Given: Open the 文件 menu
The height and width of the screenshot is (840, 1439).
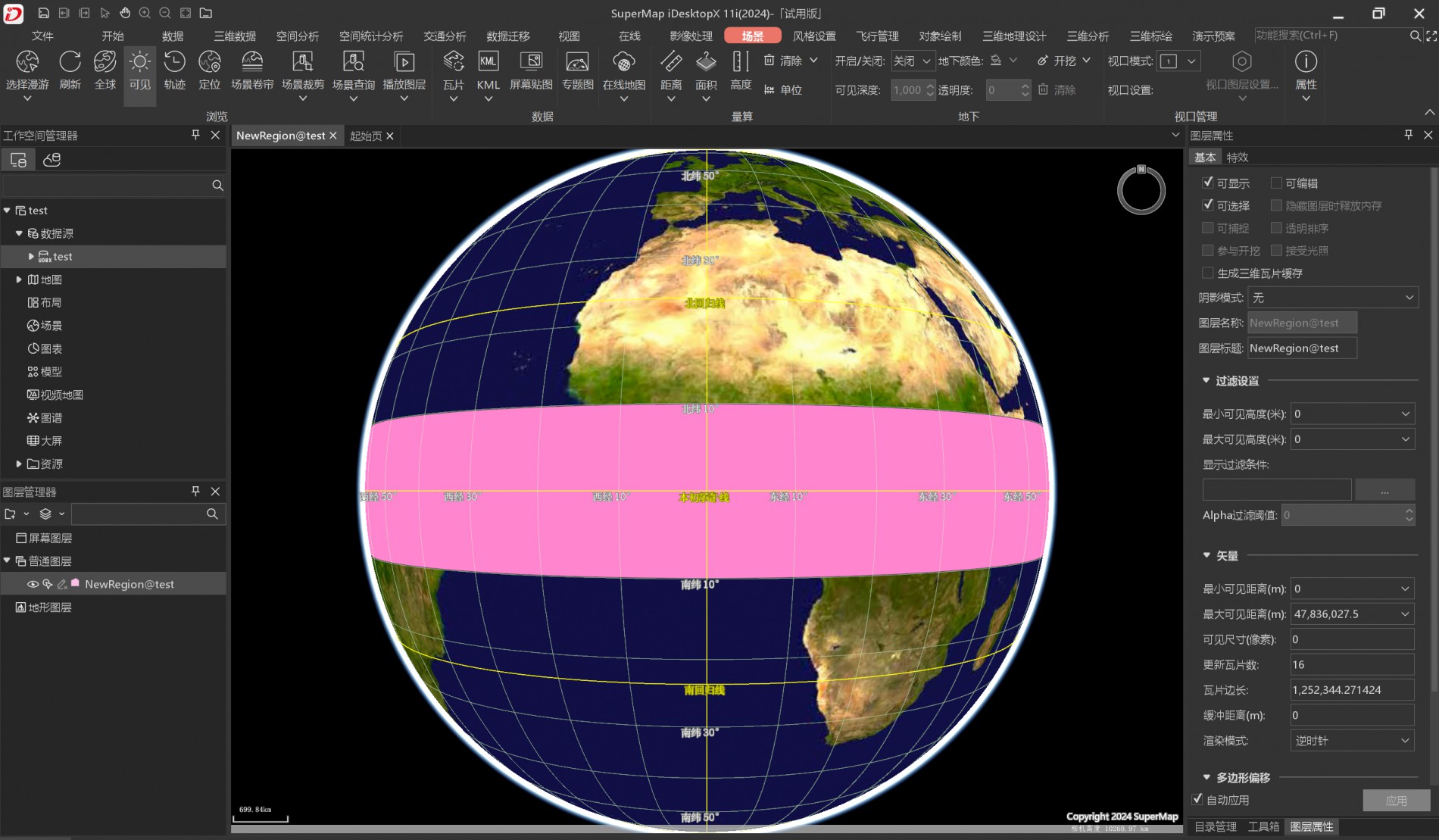Looking at the screenshot, I should tap(42, 36).
